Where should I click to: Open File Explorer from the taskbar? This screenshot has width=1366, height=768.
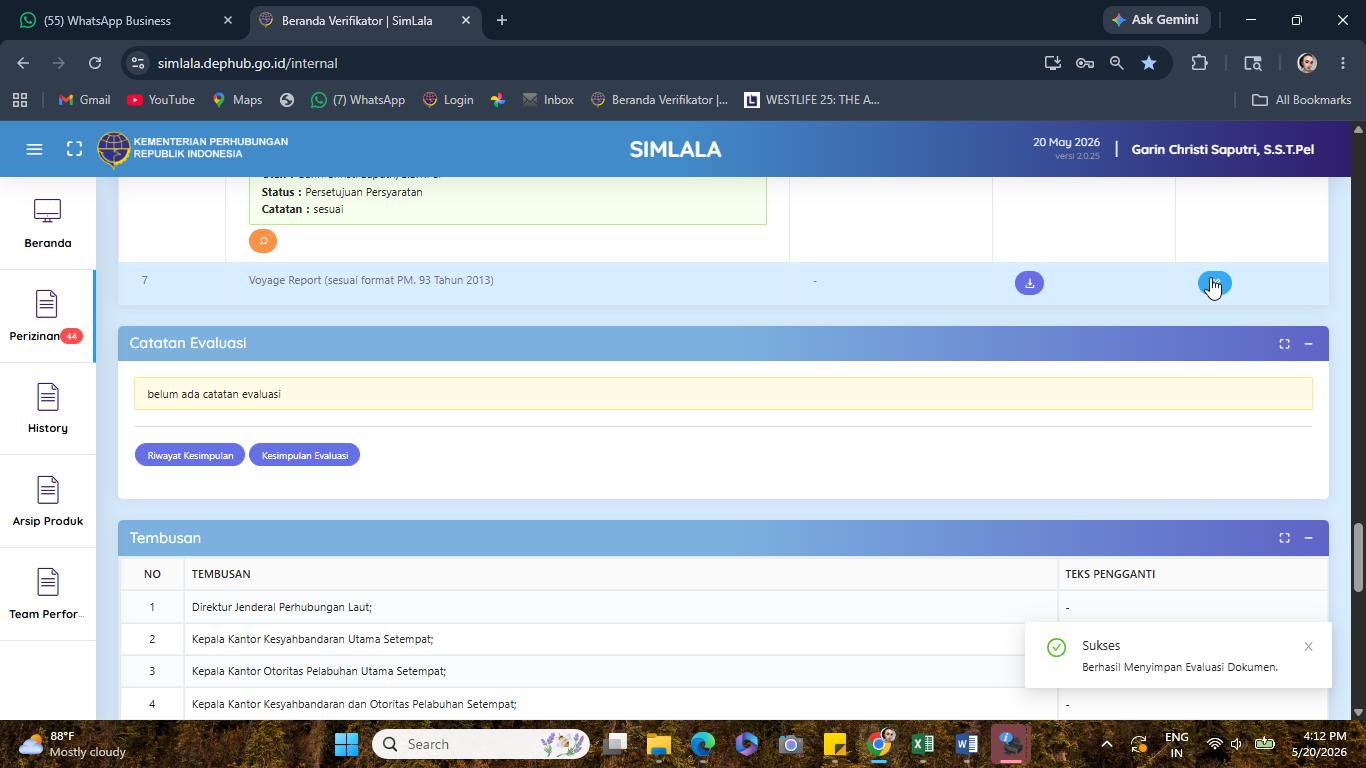pyautogui.click(x=659, y=744)
